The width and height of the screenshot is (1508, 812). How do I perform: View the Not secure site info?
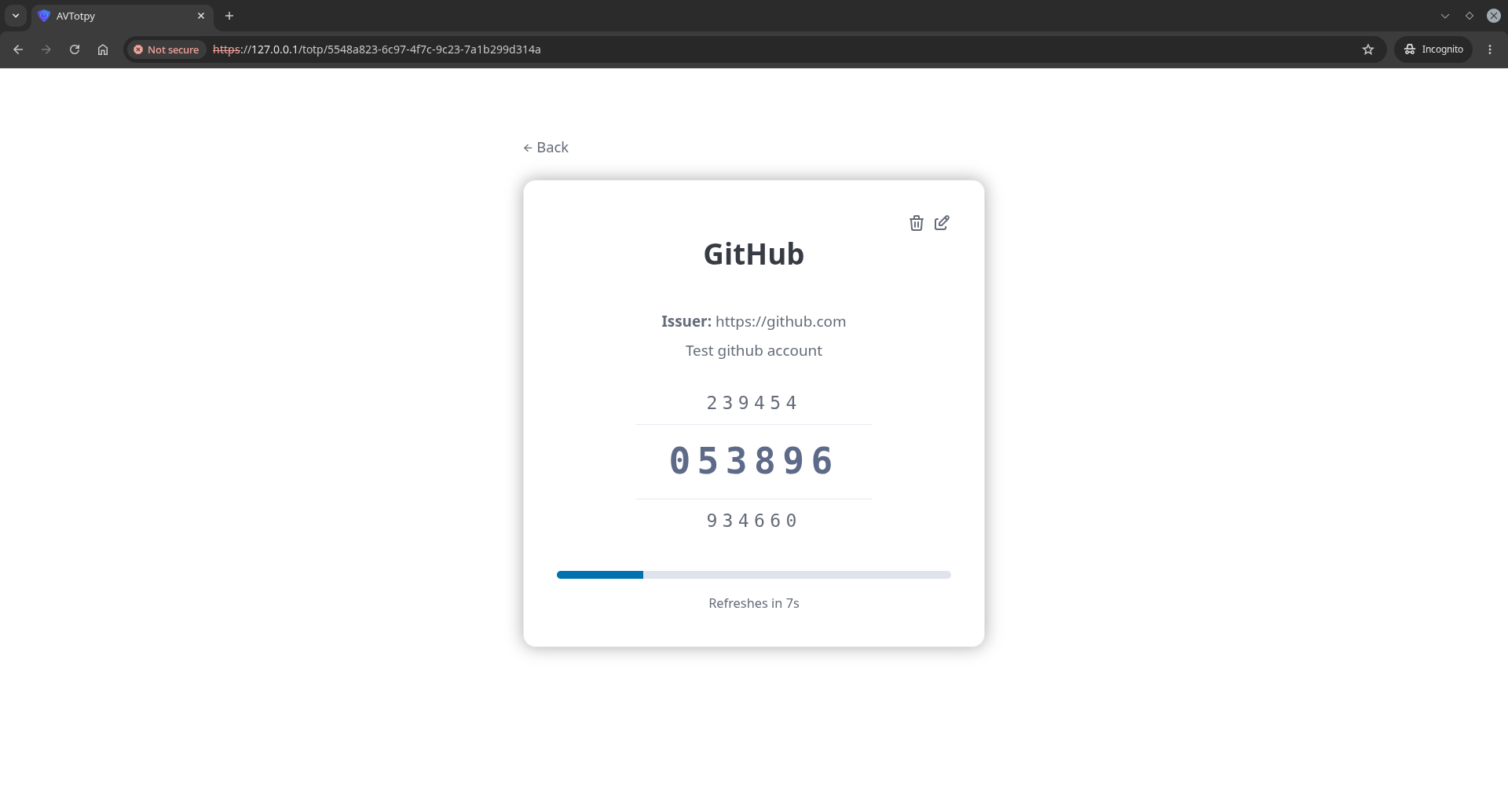coord(167,49)
